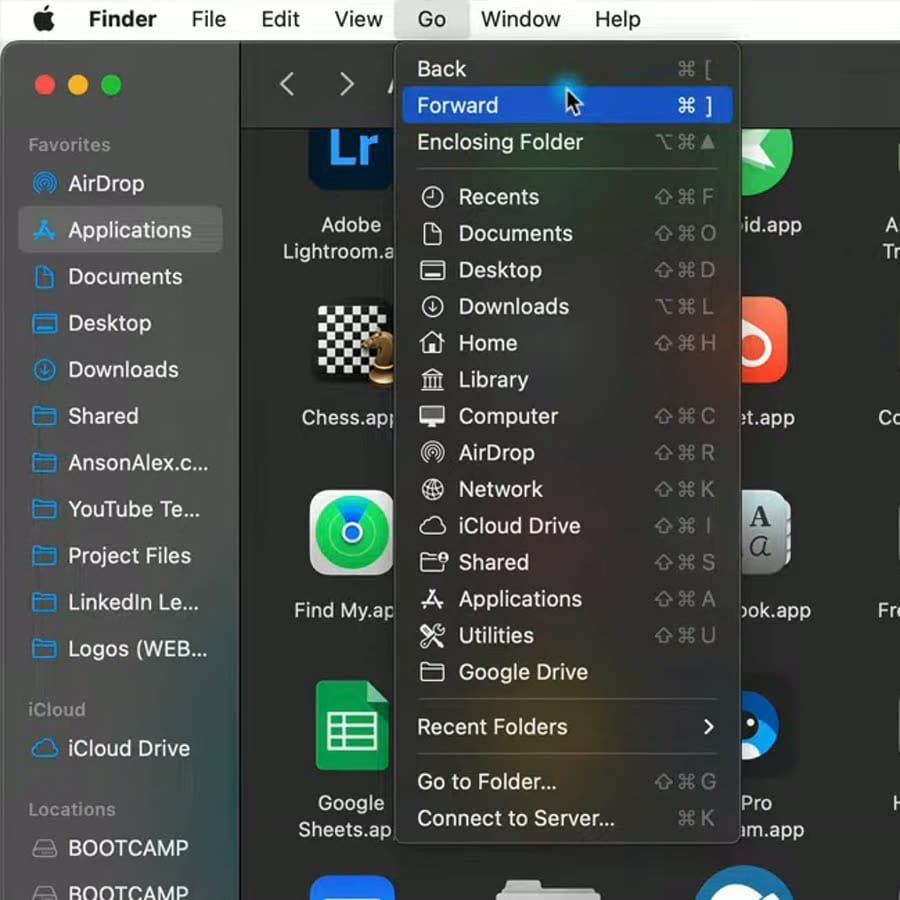Screen dimensions: 900x900
Task: Open YouTube Te... sidebar folder
Action: [121, 509]
